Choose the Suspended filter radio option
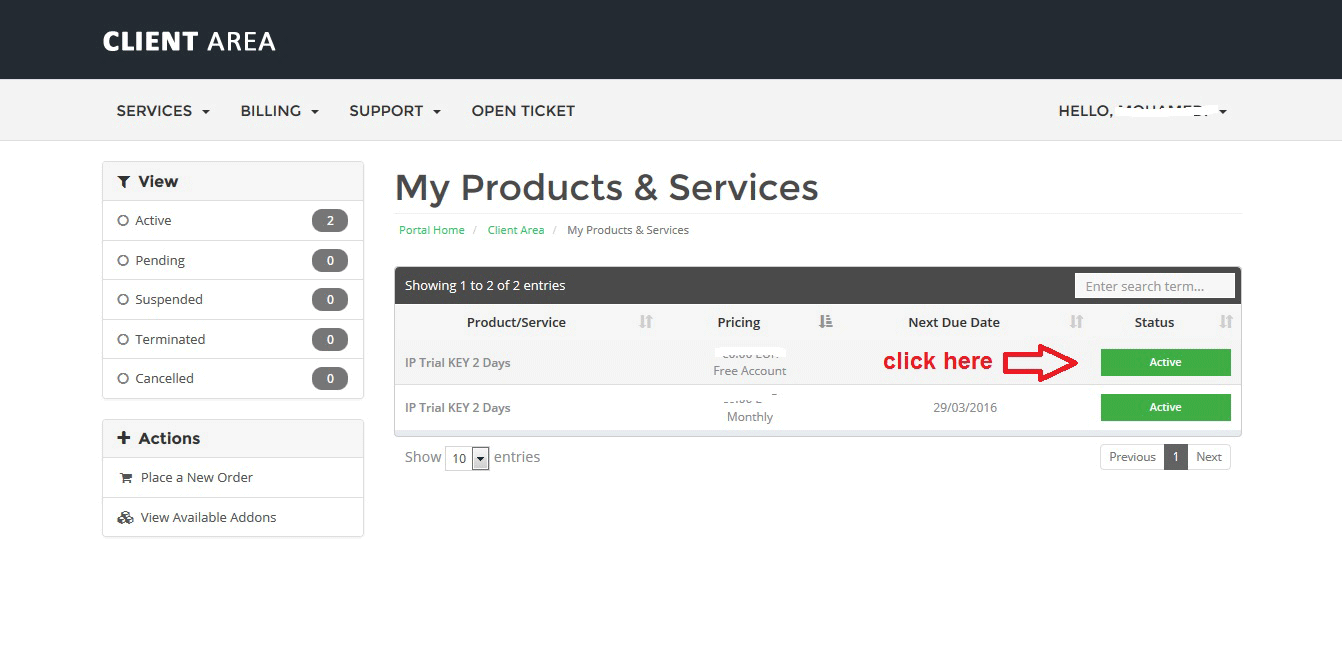Viewport: 1342px width, 646px height. click(124, 300)
